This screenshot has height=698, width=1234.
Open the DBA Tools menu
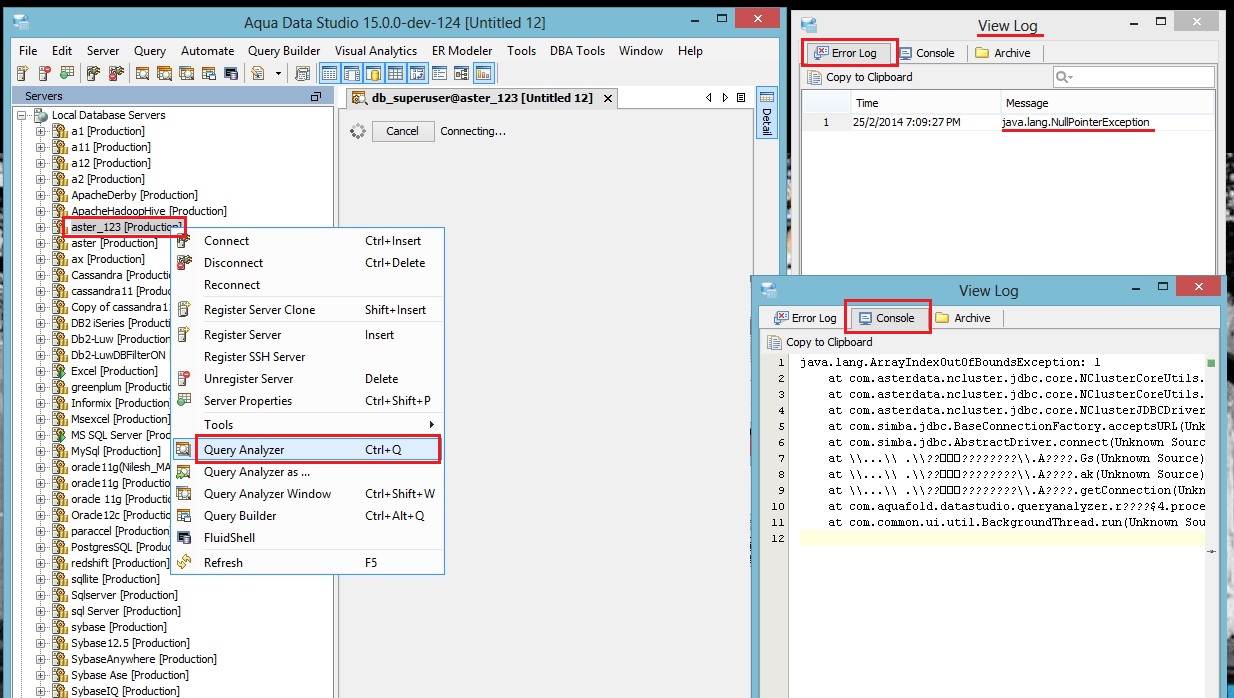[577, 51]
